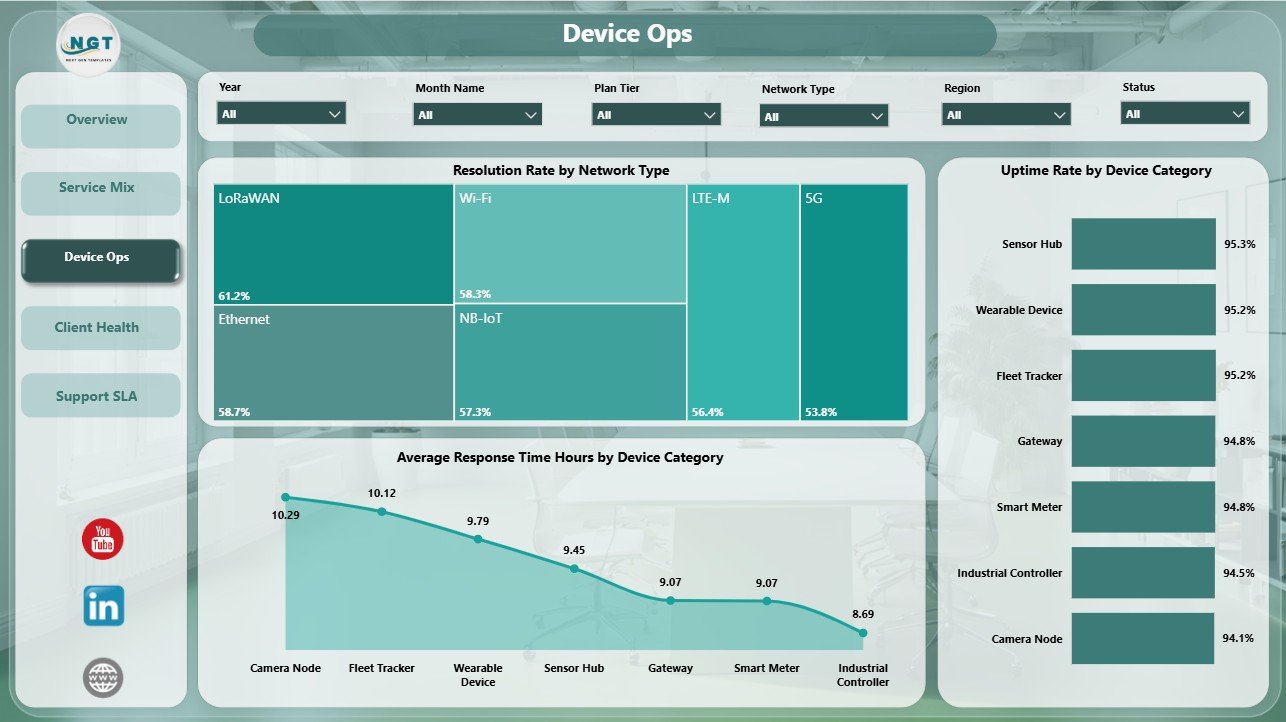This screenshot has height=722, width=1286.
Task: Open the Network Type dropdown
Action: [824, 117]
